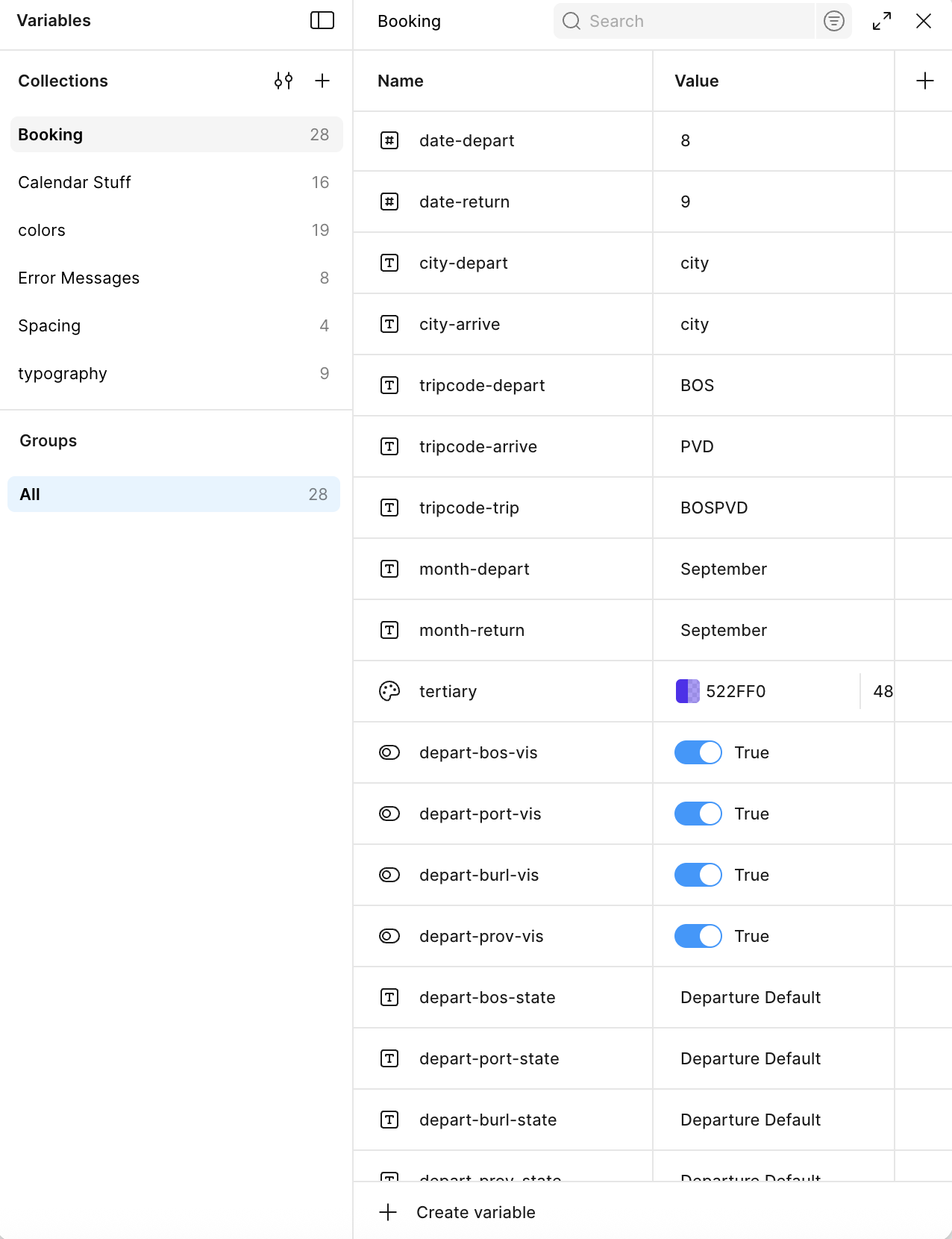Click number type icon for date-depart

389,140
